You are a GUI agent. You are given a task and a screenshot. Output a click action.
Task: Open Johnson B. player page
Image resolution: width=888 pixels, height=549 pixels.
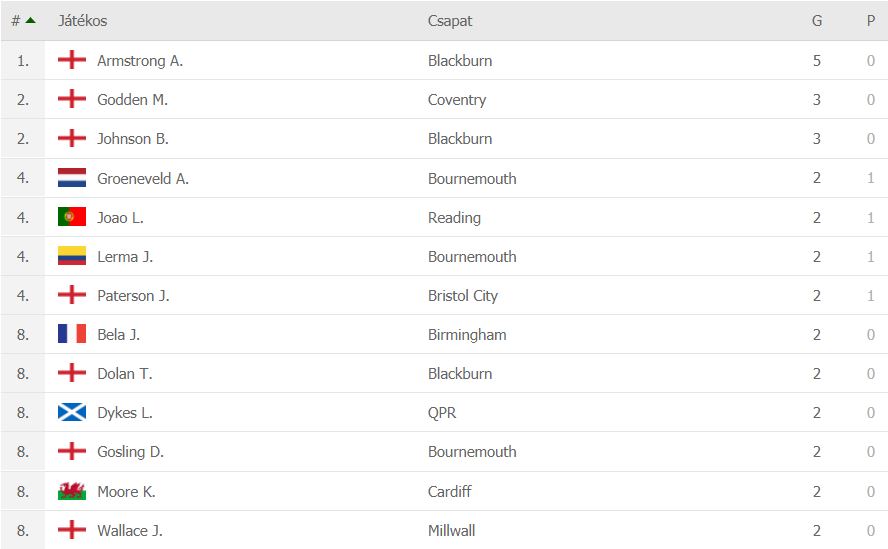click(133, 139)
